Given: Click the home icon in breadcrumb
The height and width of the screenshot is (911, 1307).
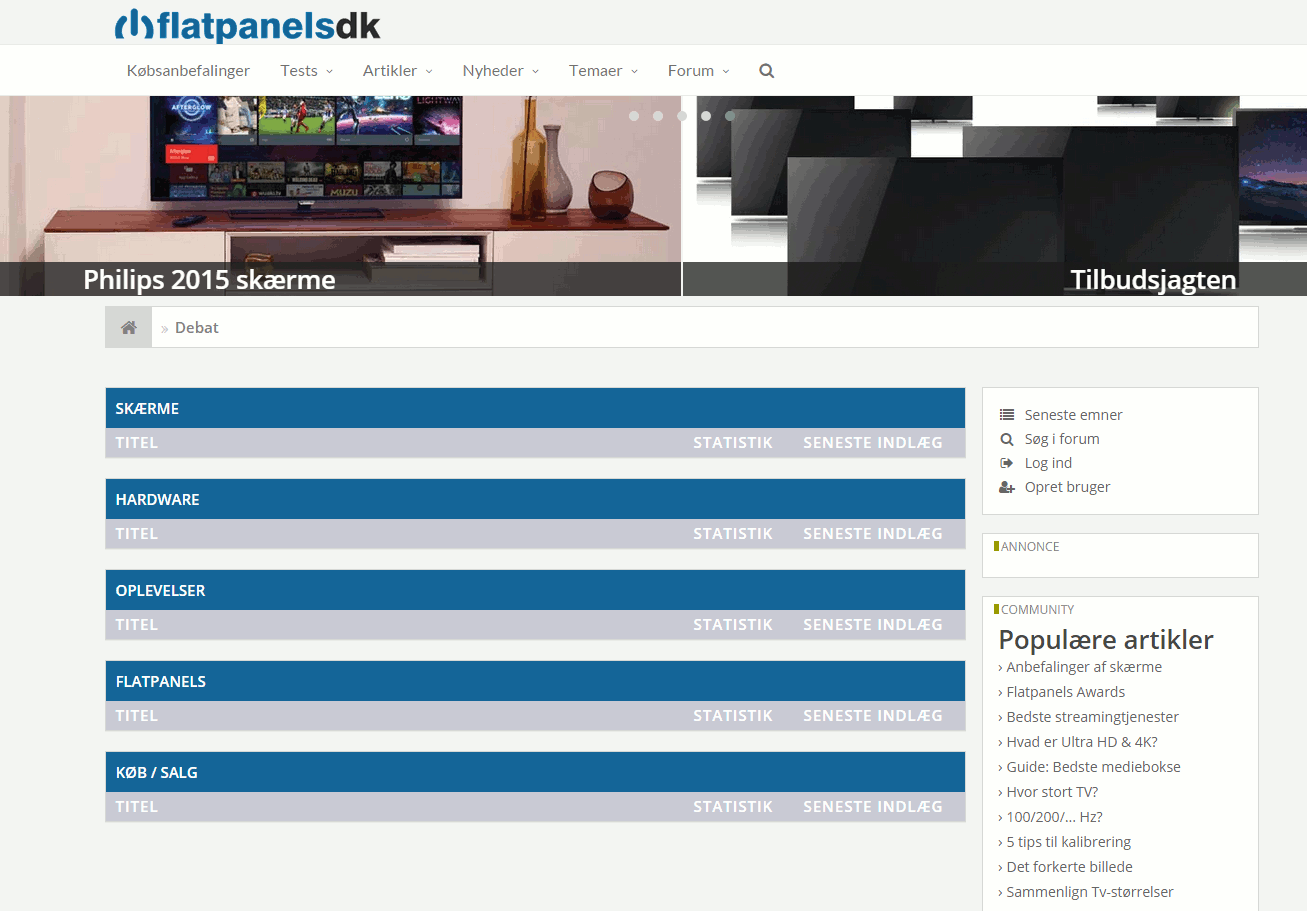Looking at the screenshot, I should [129, 328].
